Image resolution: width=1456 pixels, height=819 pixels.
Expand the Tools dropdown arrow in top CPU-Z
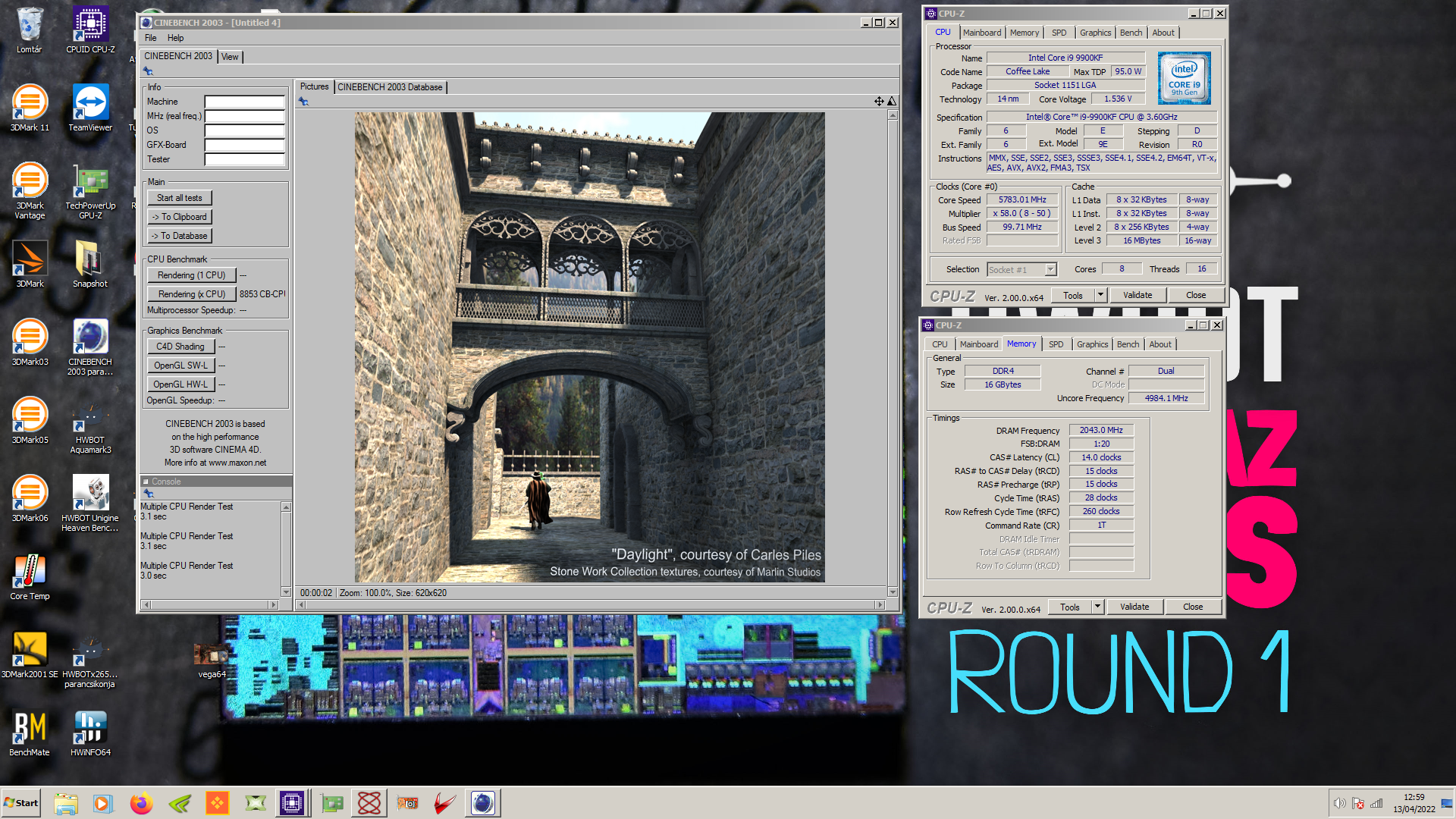point(1101,295)
